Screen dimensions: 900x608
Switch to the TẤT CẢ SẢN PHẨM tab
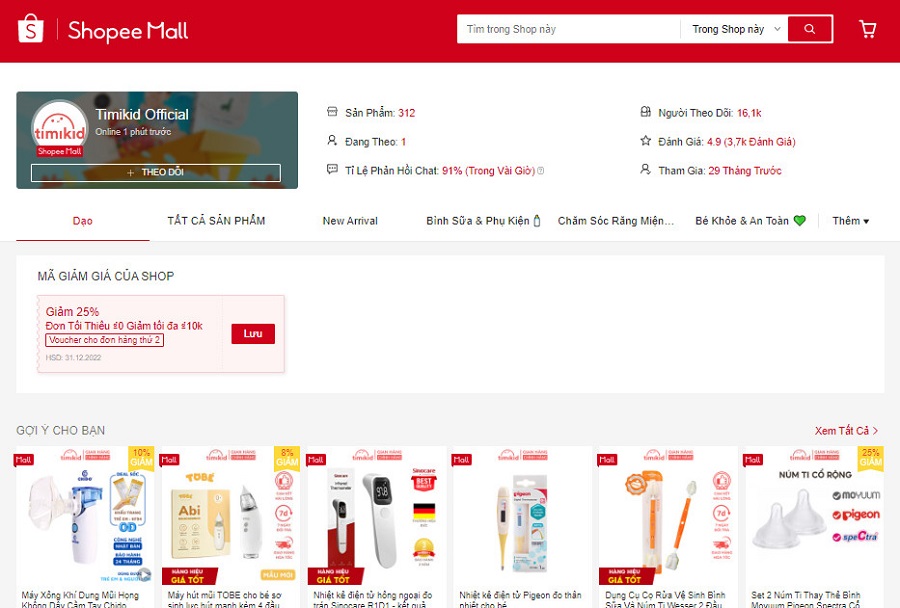[216, 221]
